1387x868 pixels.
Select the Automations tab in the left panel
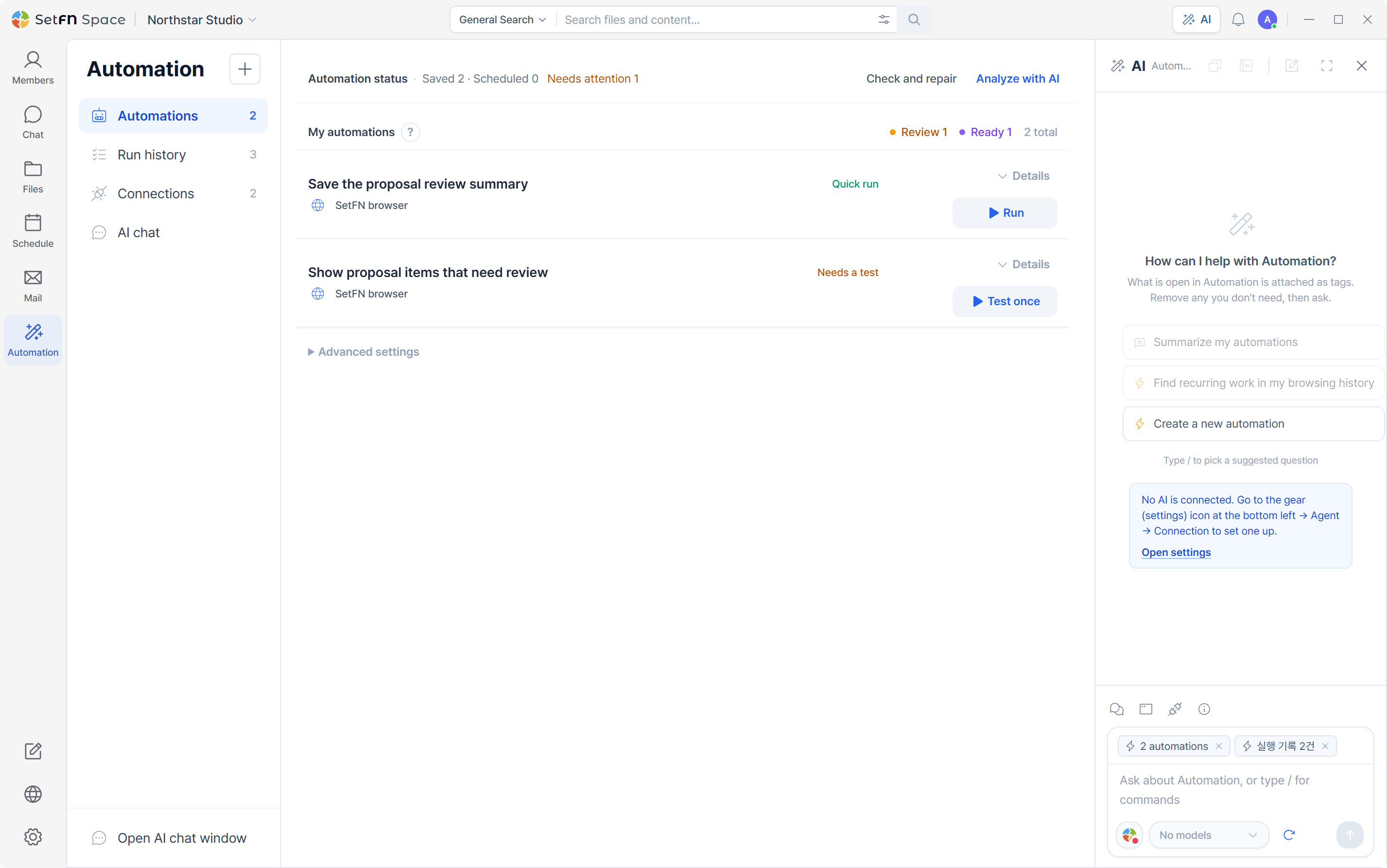pos(173,115)
